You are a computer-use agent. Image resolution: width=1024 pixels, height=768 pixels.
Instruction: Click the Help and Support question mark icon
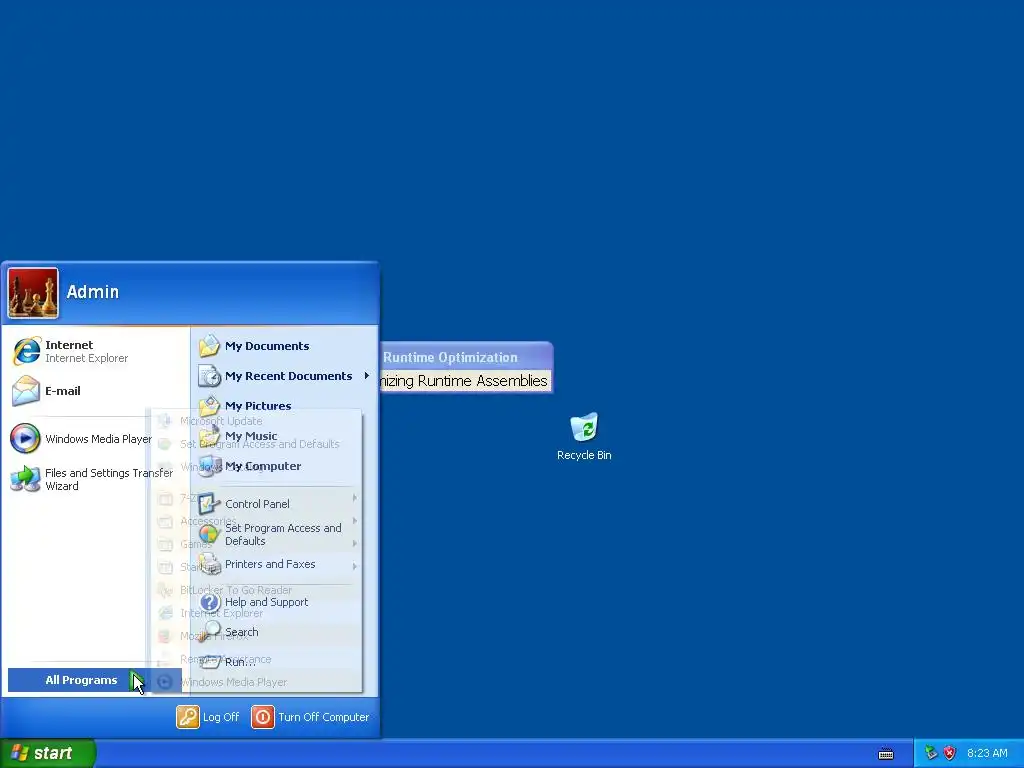[x=210, y=601]
